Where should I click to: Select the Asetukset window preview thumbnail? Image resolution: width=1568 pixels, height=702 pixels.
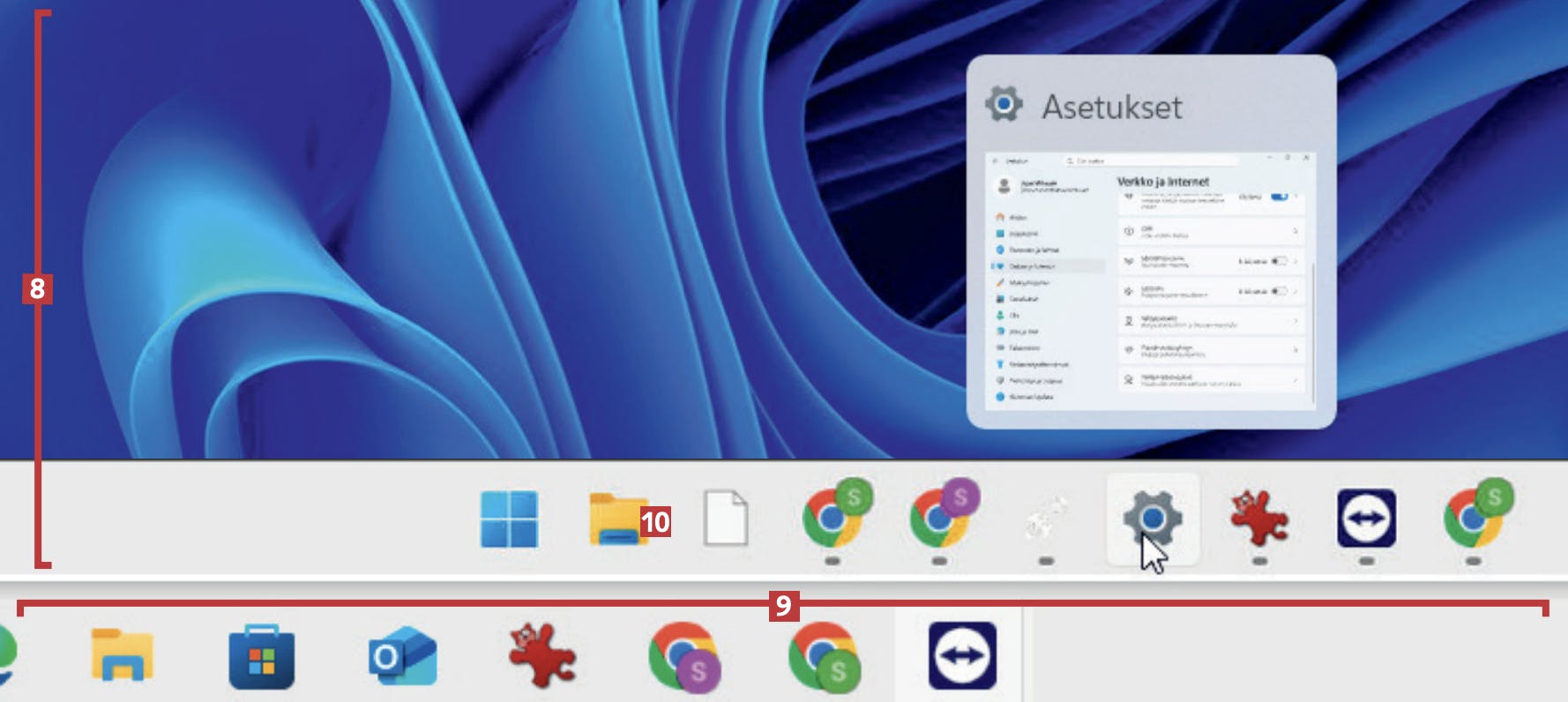[x=1151, y=280]
